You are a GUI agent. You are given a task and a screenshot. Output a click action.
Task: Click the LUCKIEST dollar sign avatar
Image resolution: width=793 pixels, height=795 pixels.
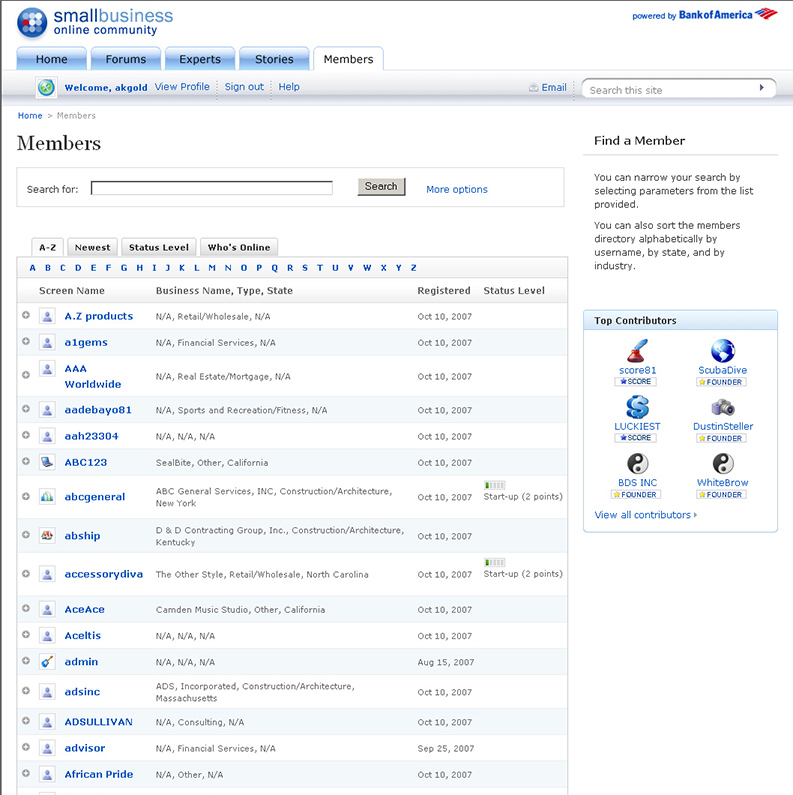click(x=636, y=407)
